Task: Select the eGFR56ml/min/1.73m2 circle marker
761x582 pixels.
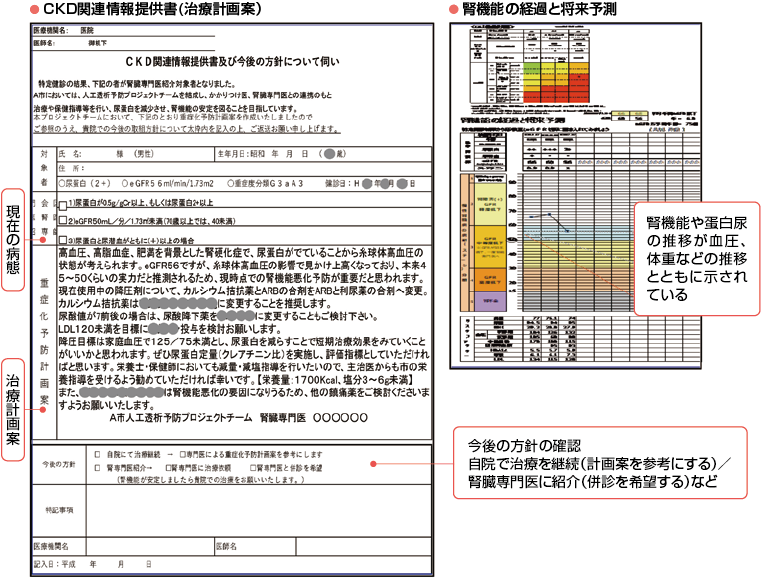Action: 125,183
